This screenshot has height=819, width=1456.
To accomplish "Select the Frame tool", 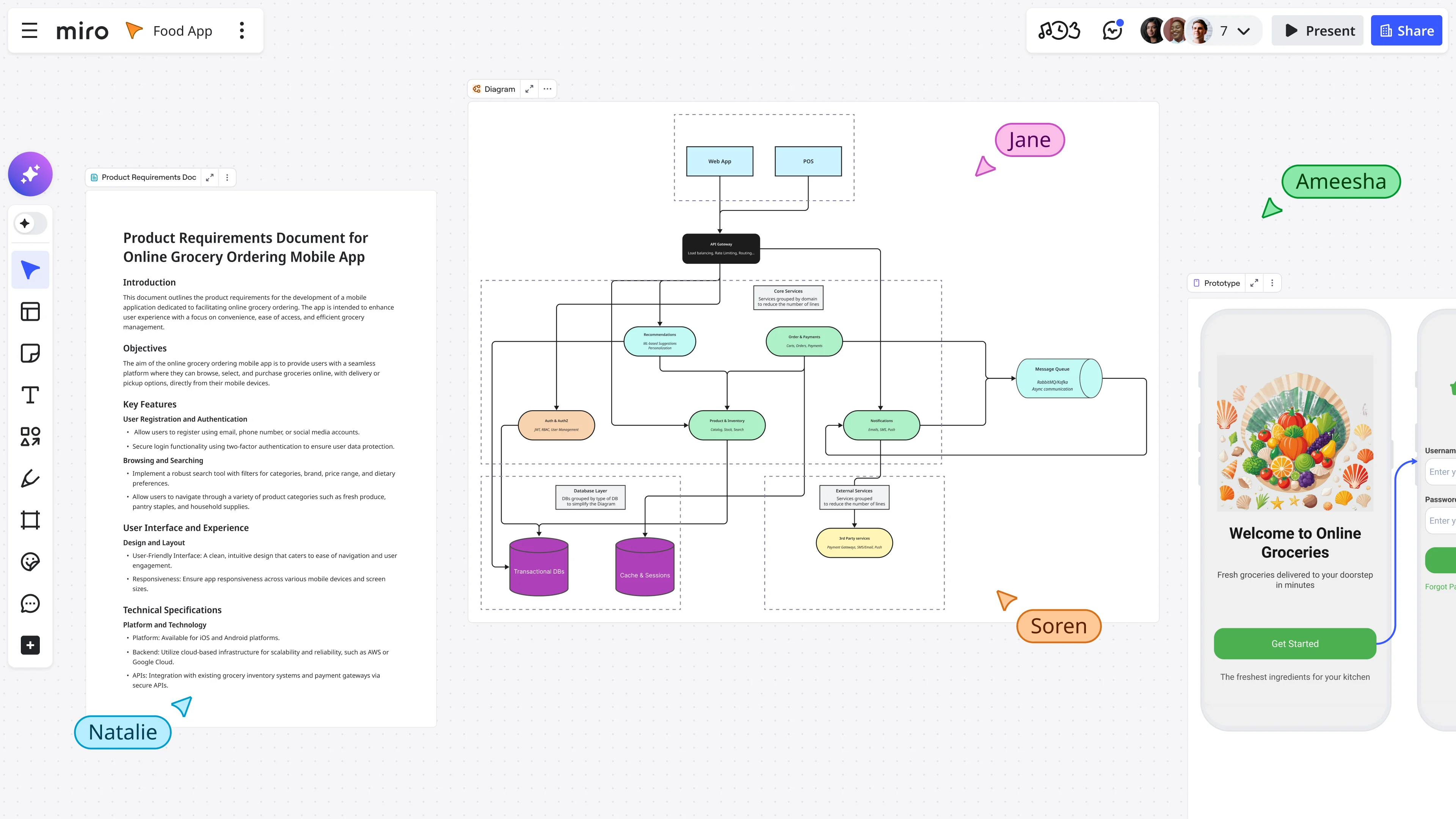I will [30, 520].
